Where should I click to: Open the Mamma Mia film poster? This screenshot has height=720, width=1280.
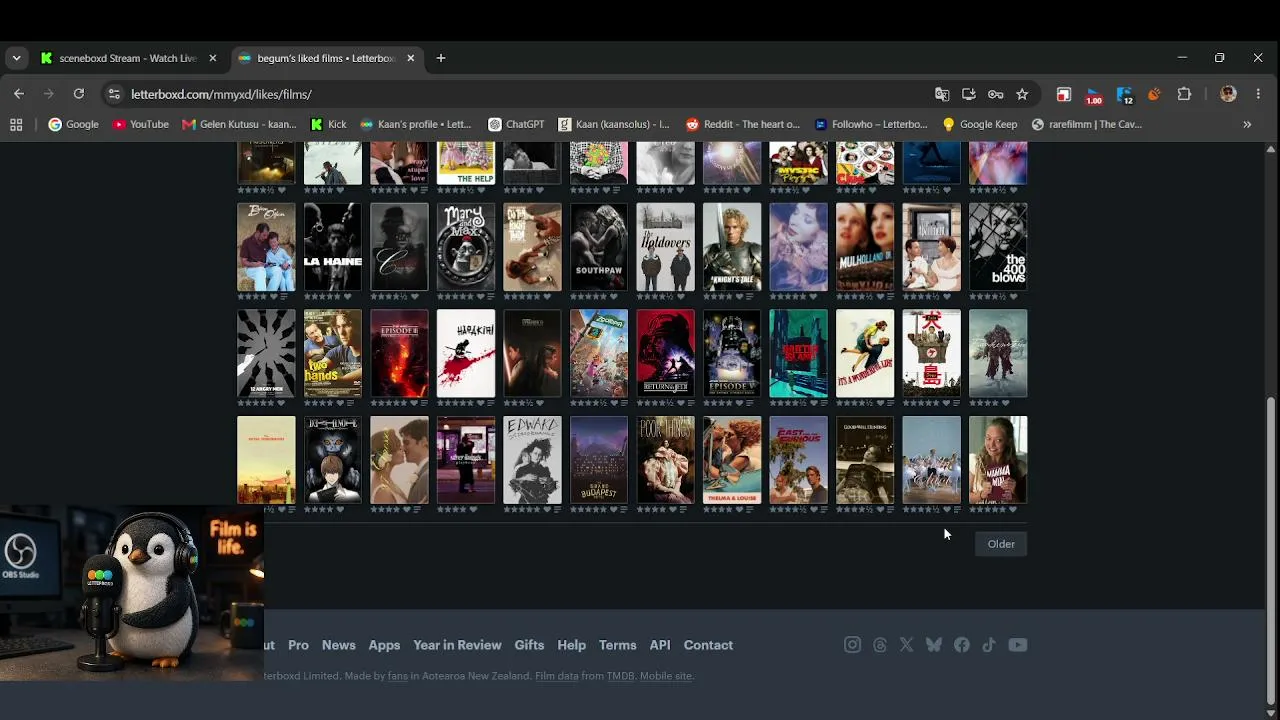[998, 460]
